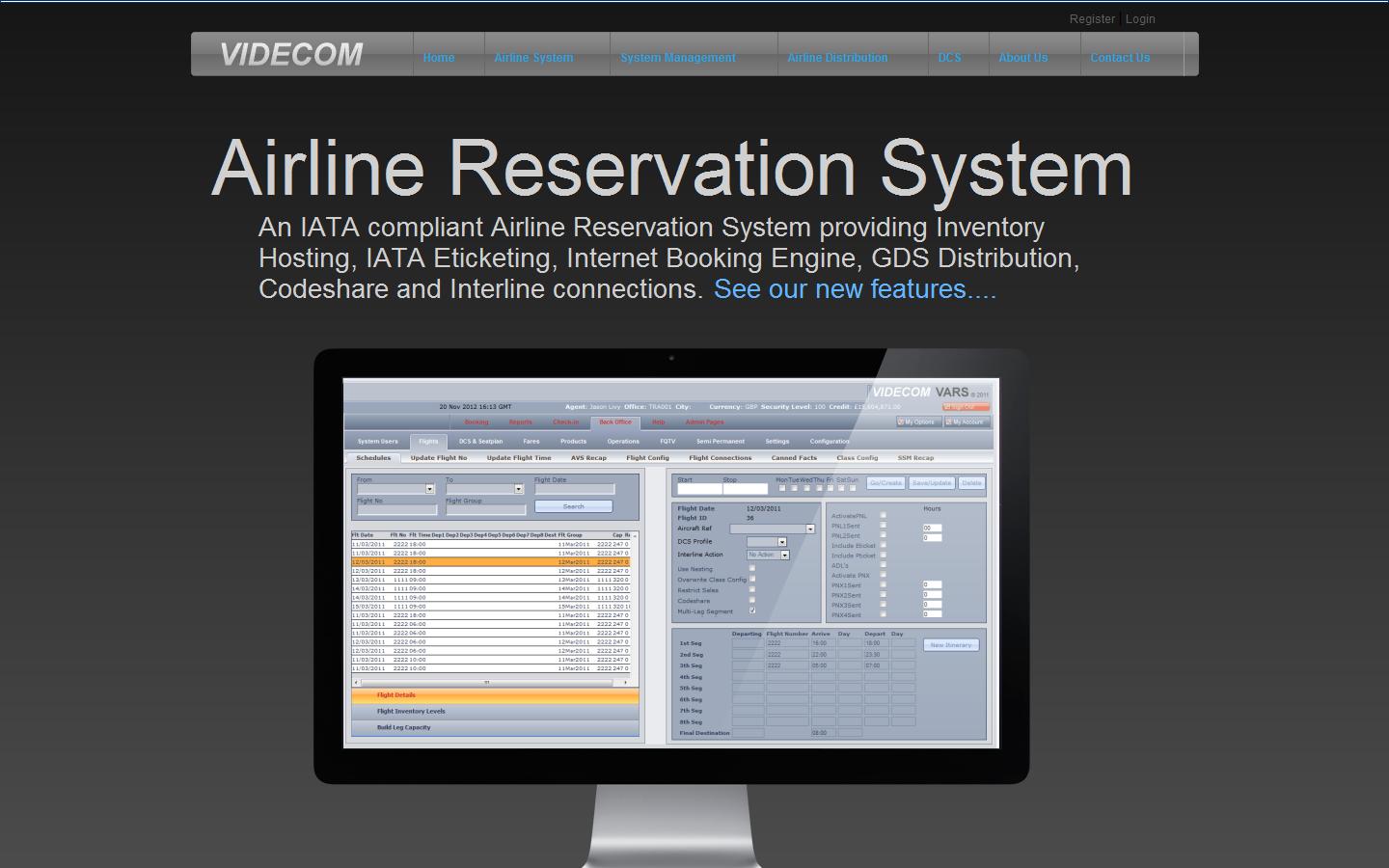Image resolution: width=1389 pixels, height=868 pixels.
Task: Enable the Use Nesting checkbox
Action: coord(752,568)
